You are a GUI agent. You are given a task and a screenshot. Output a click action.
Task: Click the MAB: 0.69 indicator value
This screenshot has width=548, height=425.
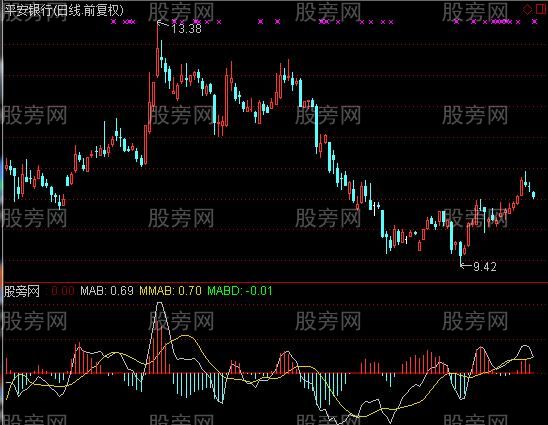coord(107,291)
